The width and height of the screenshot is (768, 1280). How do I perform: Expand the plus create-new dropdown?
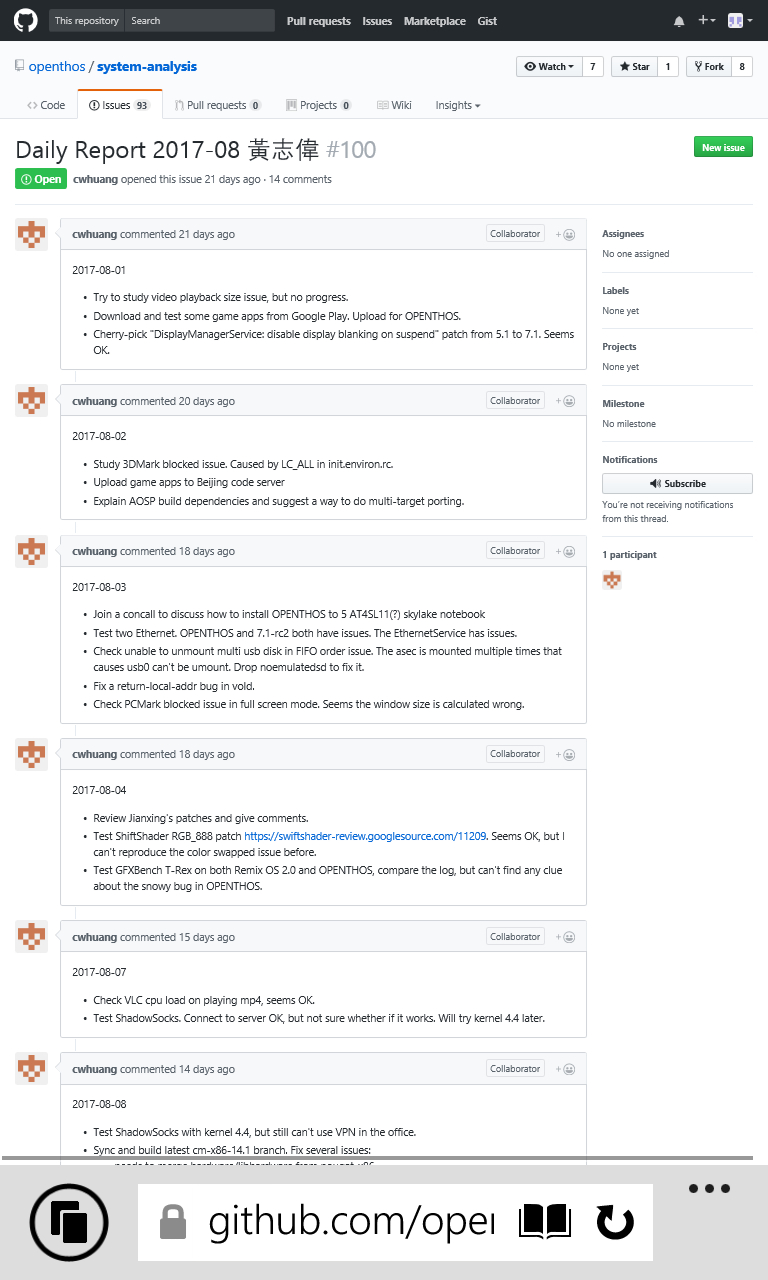click(x=706, y=21)
